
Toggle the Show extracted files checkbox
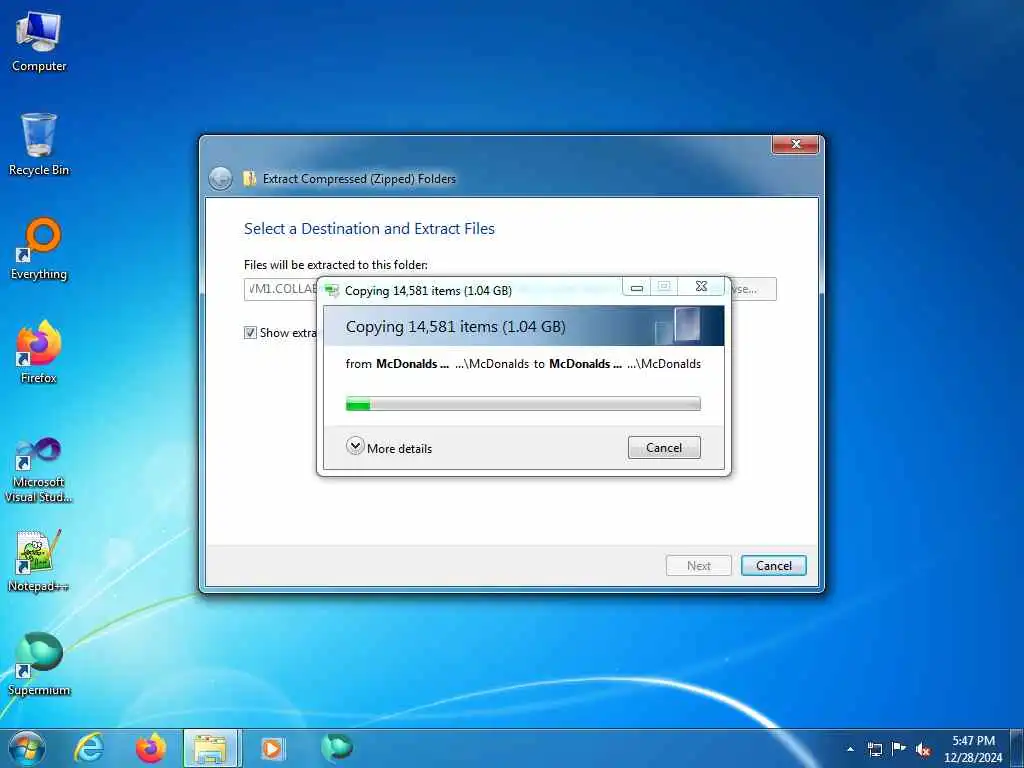(250, 332)
